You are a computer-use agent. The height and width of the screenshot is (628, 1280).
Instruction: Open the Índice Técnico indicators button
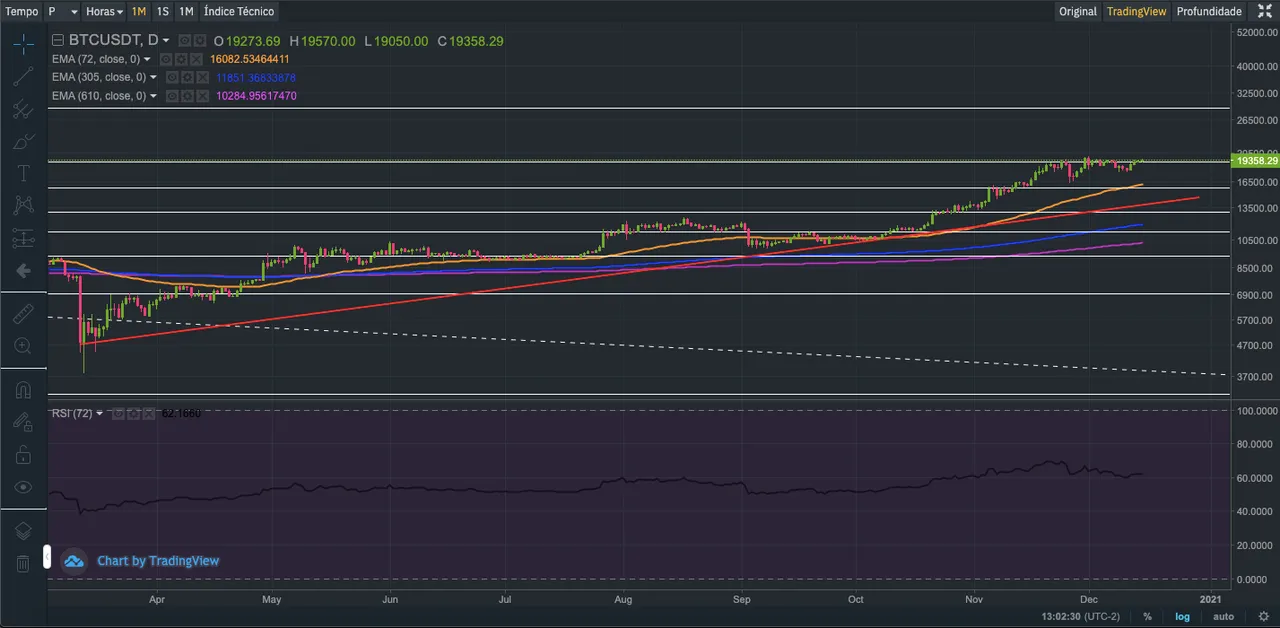(x=238, y=11)
